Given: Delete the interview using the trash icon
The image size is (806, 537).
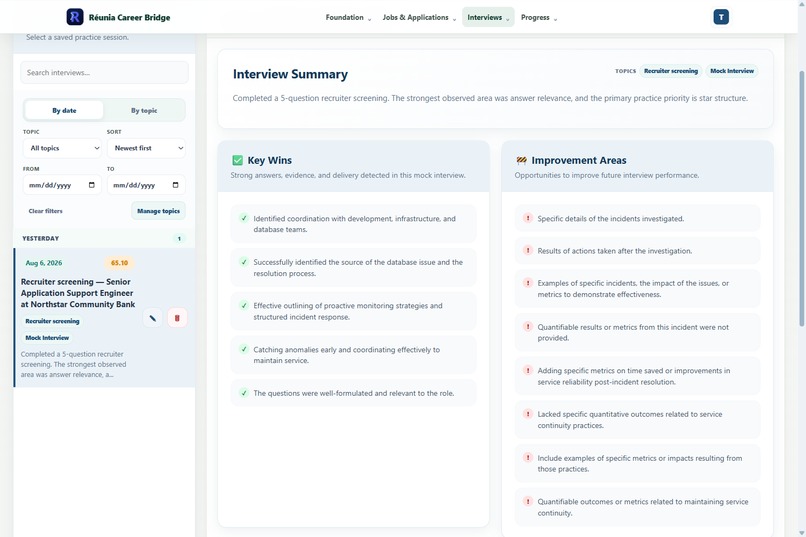Looking at the screenshot, I should [177, 318].
